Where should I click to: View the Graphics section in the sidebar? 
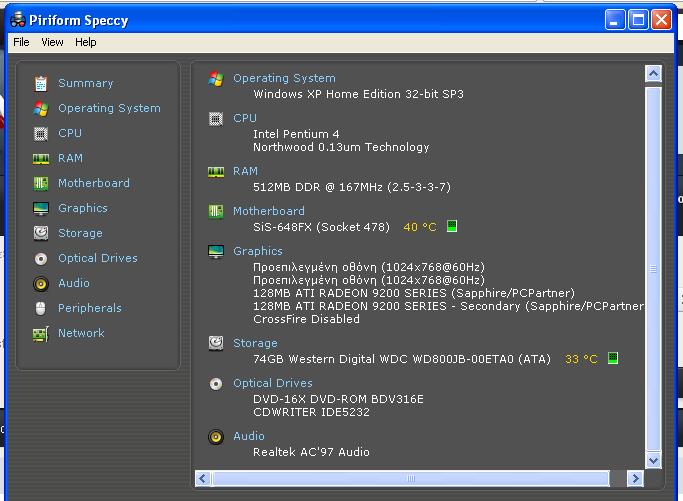[x=83, y=208]
